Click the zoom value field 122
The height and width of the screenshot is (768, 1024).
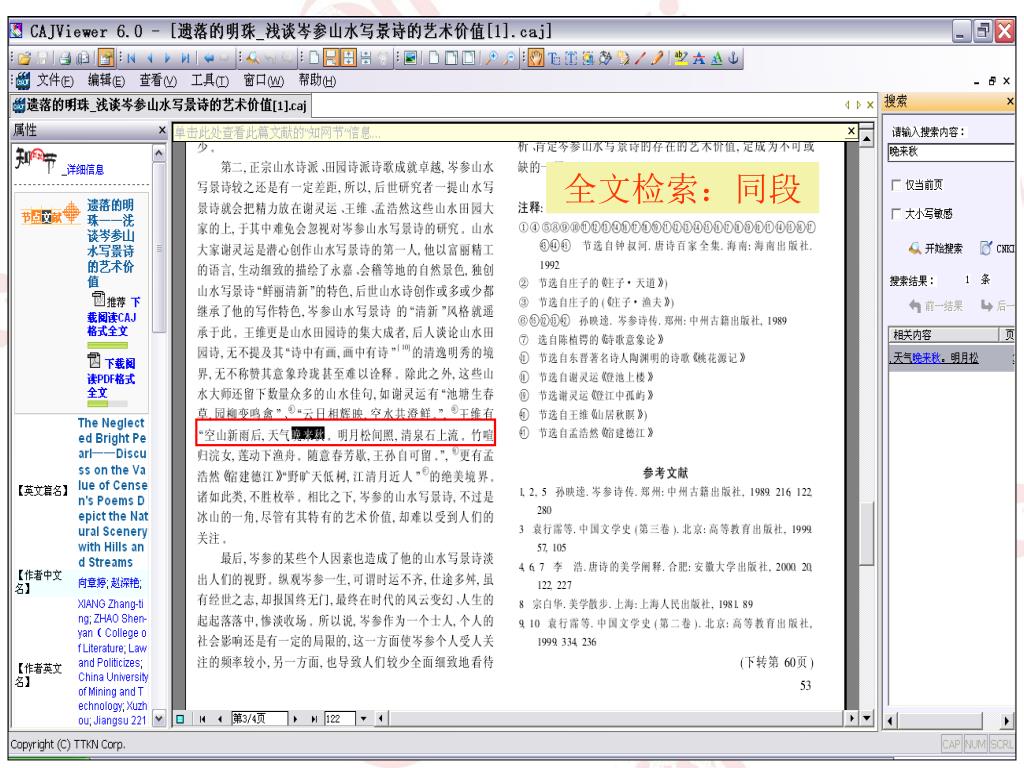[340, 718]
